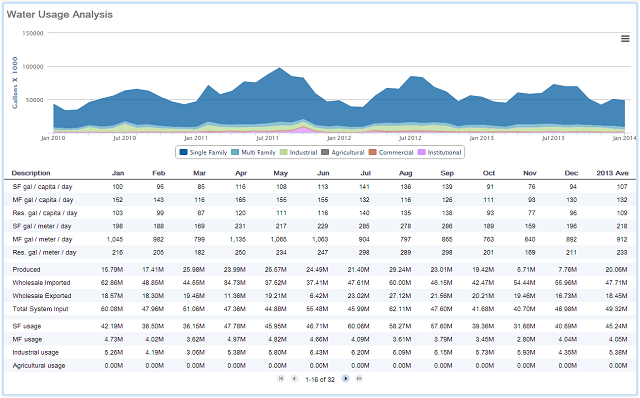Select the SF gal / capita / day row
The image size is (640, 398).
[320, 187]
